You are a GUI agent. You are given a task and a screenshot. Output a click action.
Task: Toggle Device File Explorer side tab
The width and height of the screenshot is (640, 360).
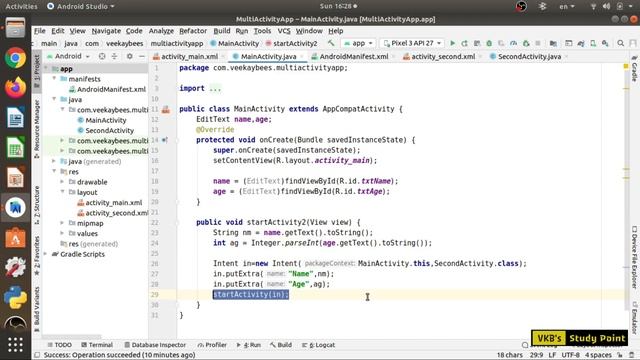pos(634,257)
